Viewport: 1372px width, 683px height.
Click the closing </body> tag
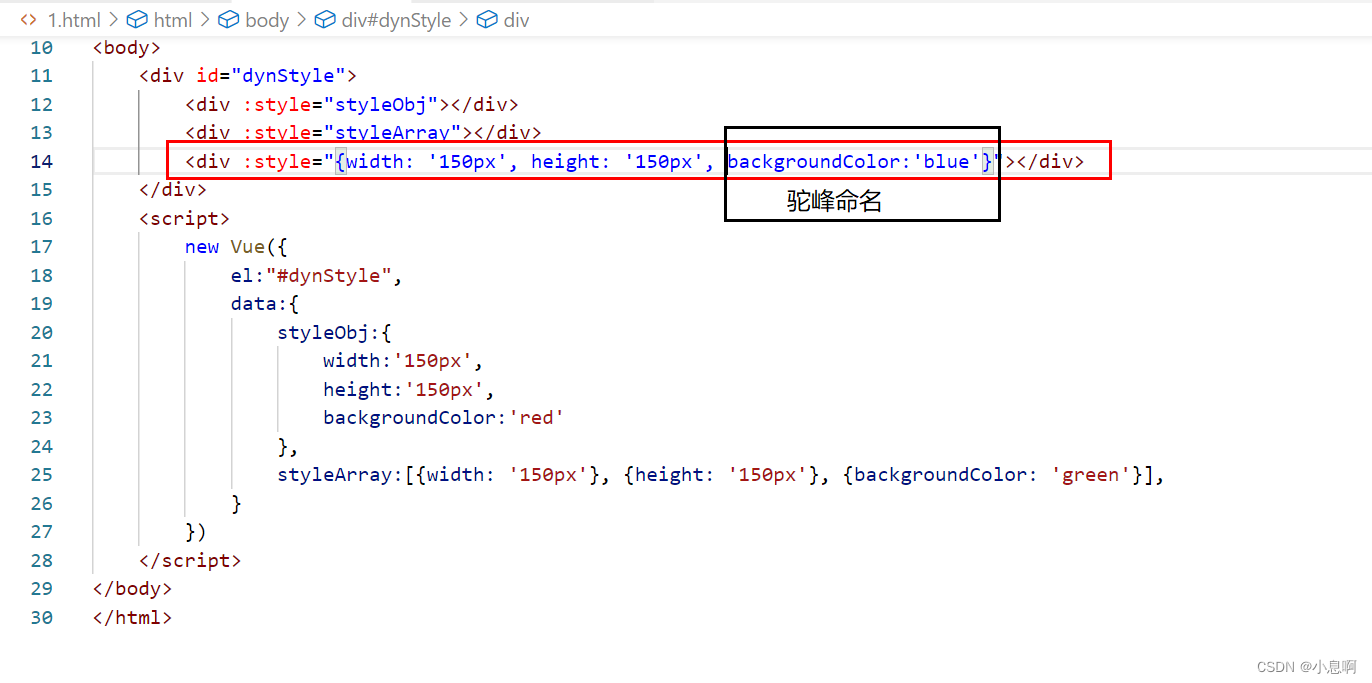(x=132, y=589)
